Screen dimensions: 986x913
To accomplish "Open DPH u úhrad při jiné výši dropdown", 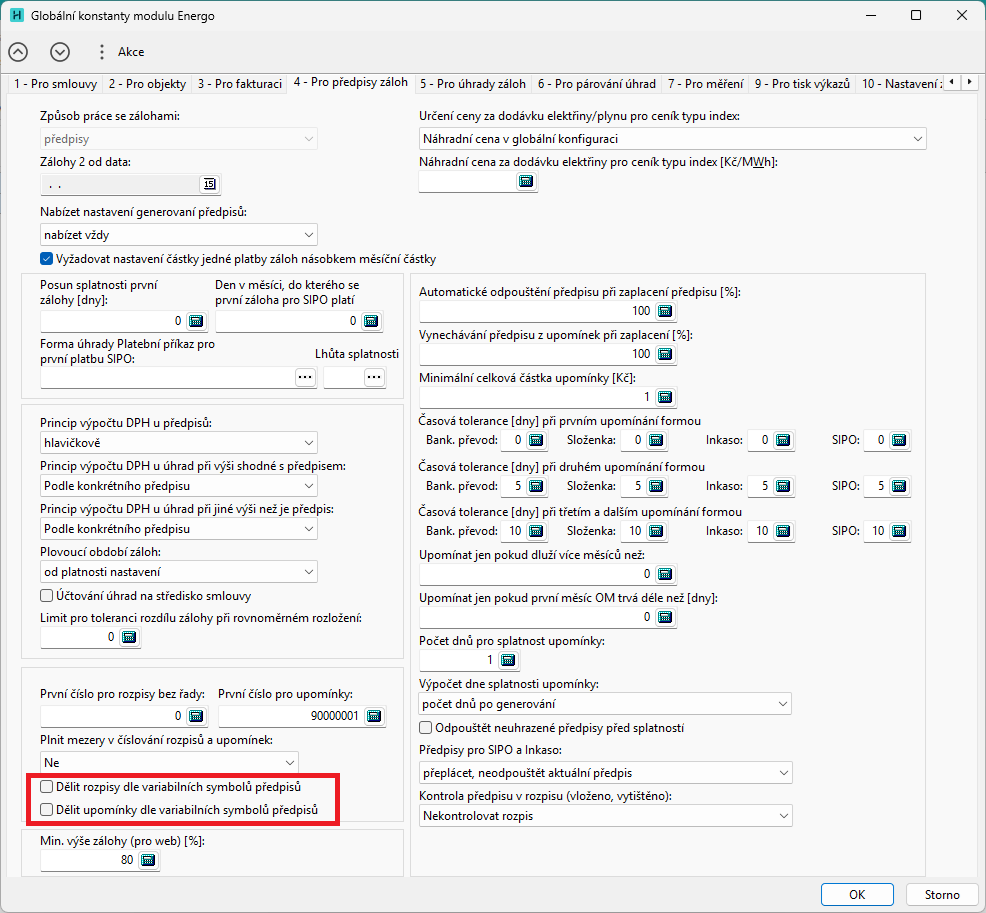I will (179, 529).
